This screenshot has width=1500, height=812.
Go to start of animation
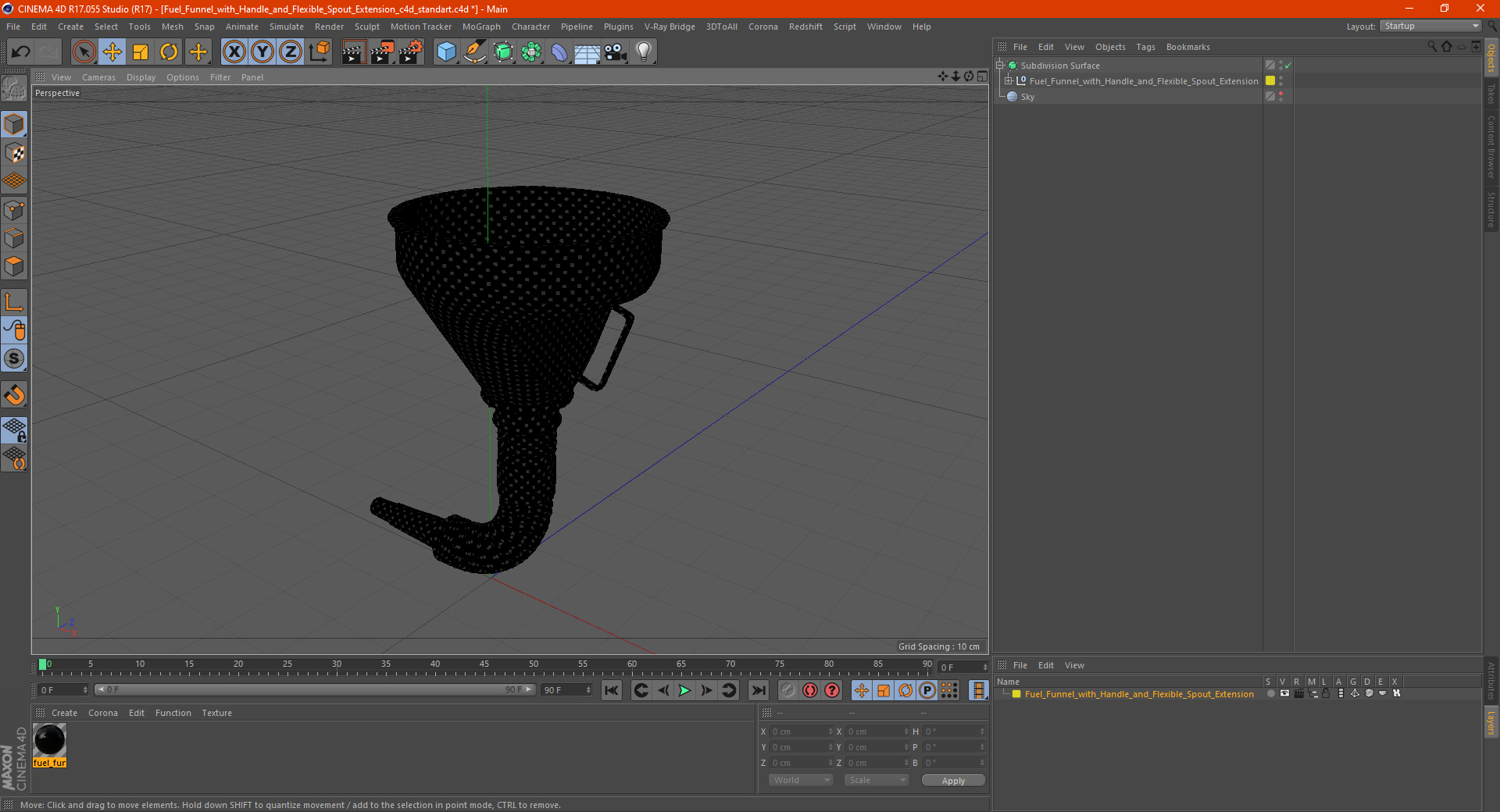[612, 690]
